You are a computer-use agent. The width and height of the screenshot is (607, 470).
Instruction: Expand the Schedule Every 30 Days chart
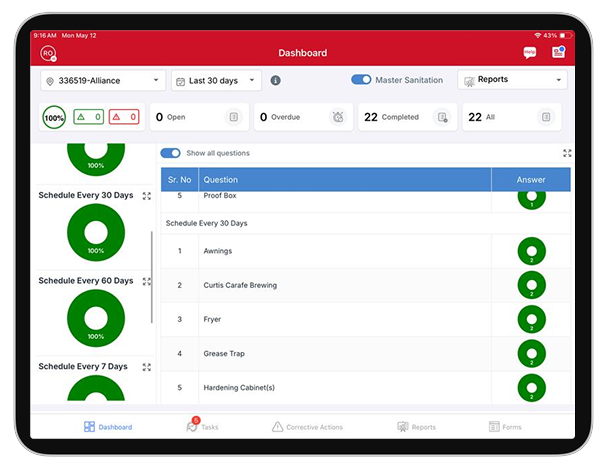[147, 196]
